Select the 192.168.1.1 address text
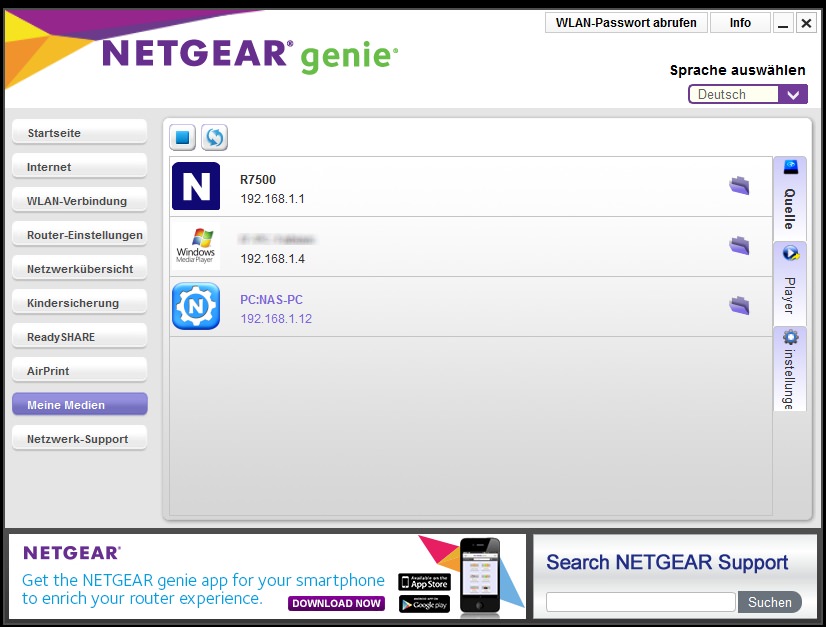This screenshot has width=826, height=627. 272,199
